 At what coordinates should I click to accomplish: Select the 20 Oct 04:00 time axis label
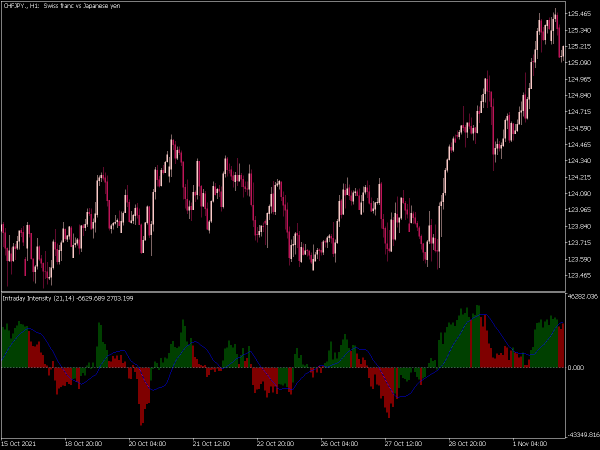coord(147,444)
